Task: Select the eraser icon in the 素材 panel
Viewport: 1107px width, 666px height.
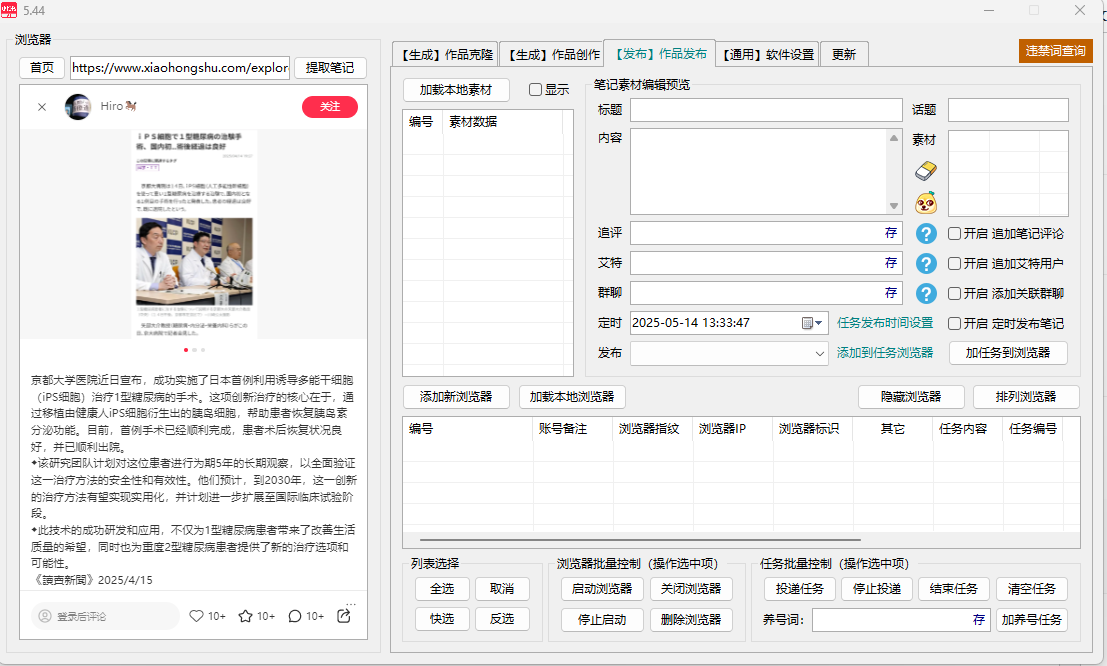Action: [x=925, y=170]
